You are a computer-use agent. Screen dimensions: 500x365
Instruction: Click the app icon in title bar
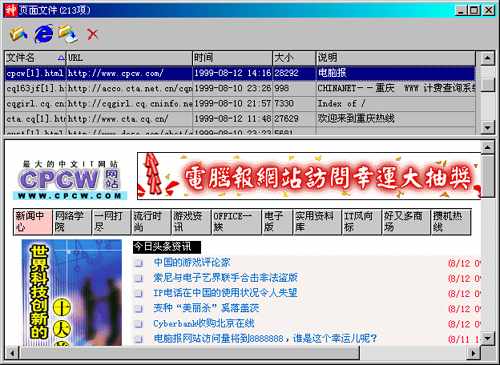click(11, 10)
